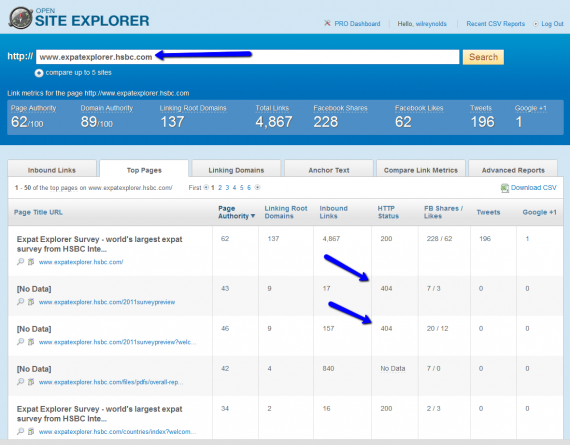This screenshot has height=445, width=570.
Task: Click magnifier icon for 2011surveypreview?welc row
Action: click(x=21, y=342)
